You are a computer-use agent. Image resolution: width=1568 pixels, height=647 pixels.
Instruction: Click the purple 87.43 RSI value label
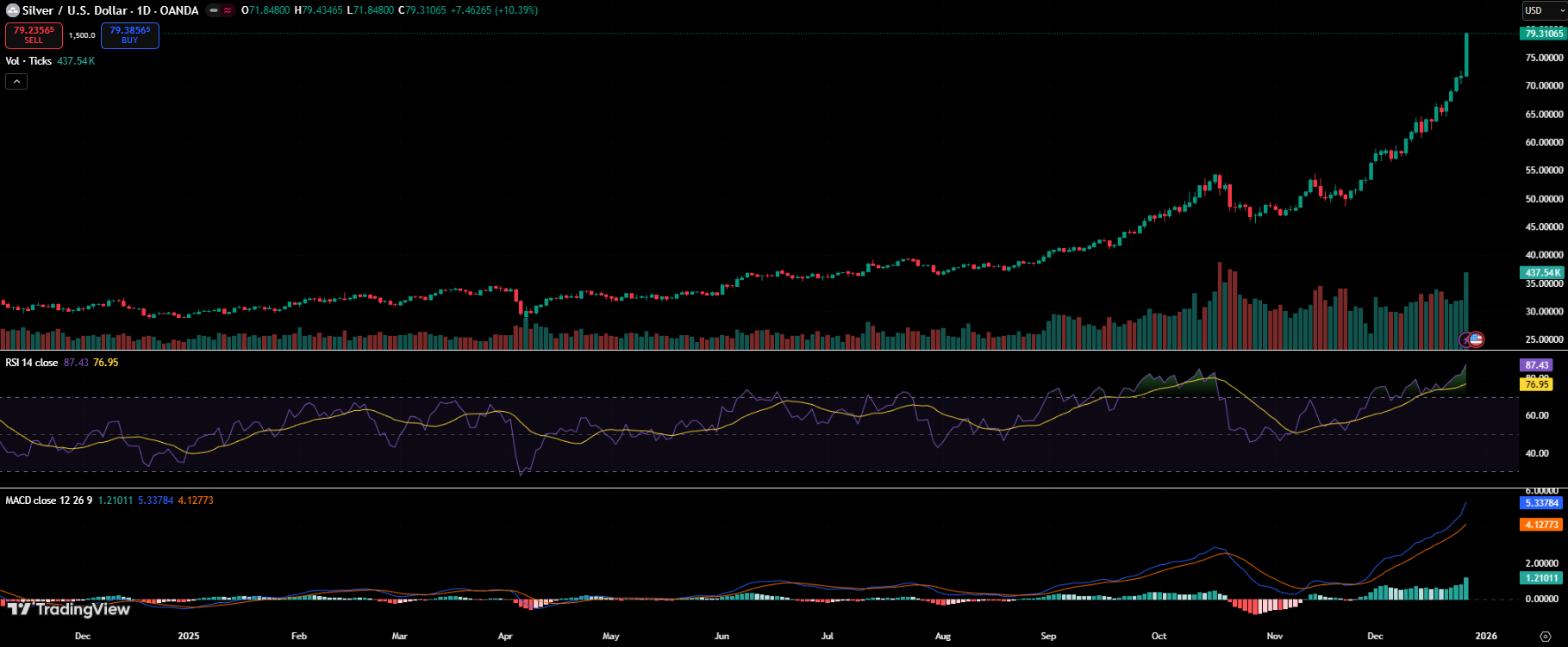[x=1537, y=365]
